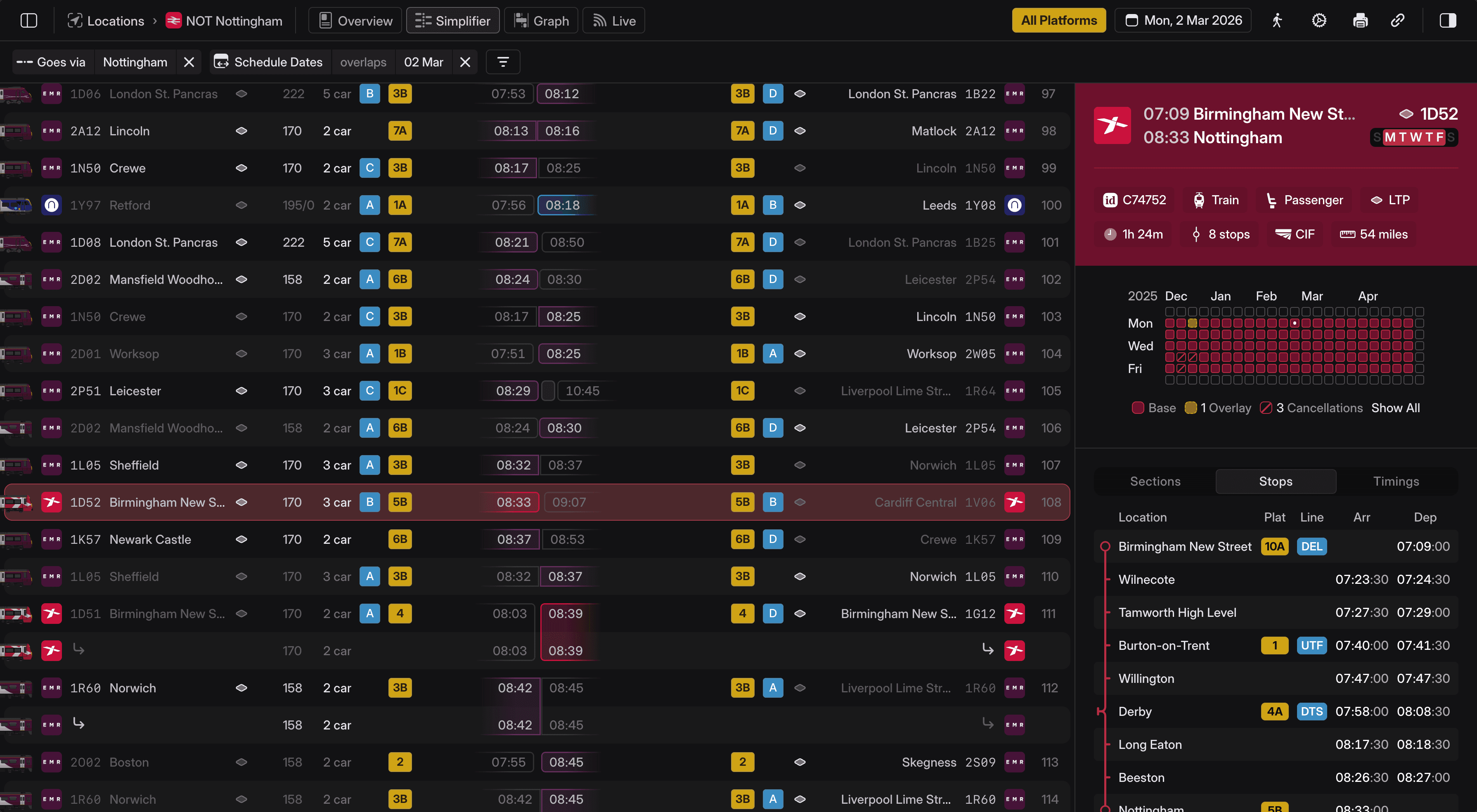Toggle visibility icon on 1D52 row
This screenshot has height=812, width=1477.
[x=241, y=503]
